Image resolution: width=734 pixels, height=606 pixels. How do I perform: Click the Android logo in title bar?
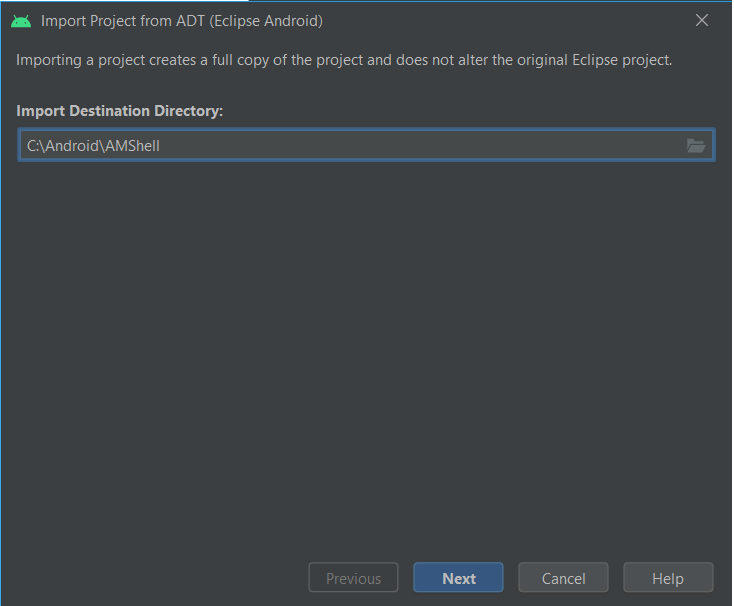point(21,20)
